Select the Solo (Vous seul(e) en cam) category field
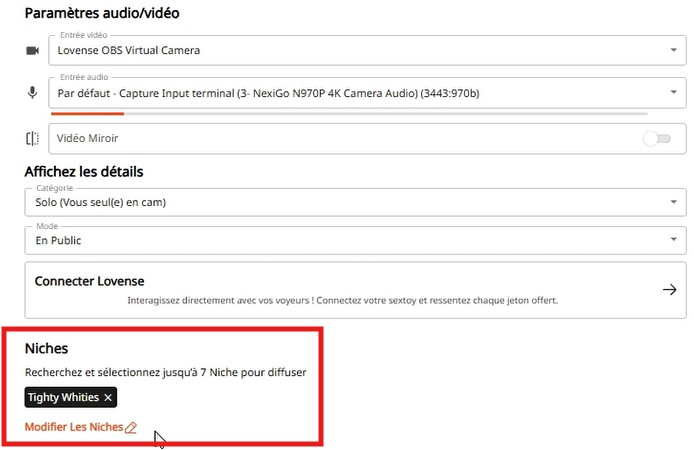Viewport: 694px width, 450px height. click(355, 202)
